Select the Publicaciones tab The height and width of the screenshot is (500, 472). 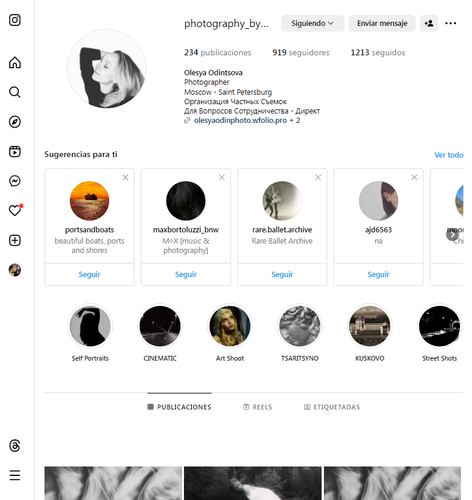coord(179,407)
